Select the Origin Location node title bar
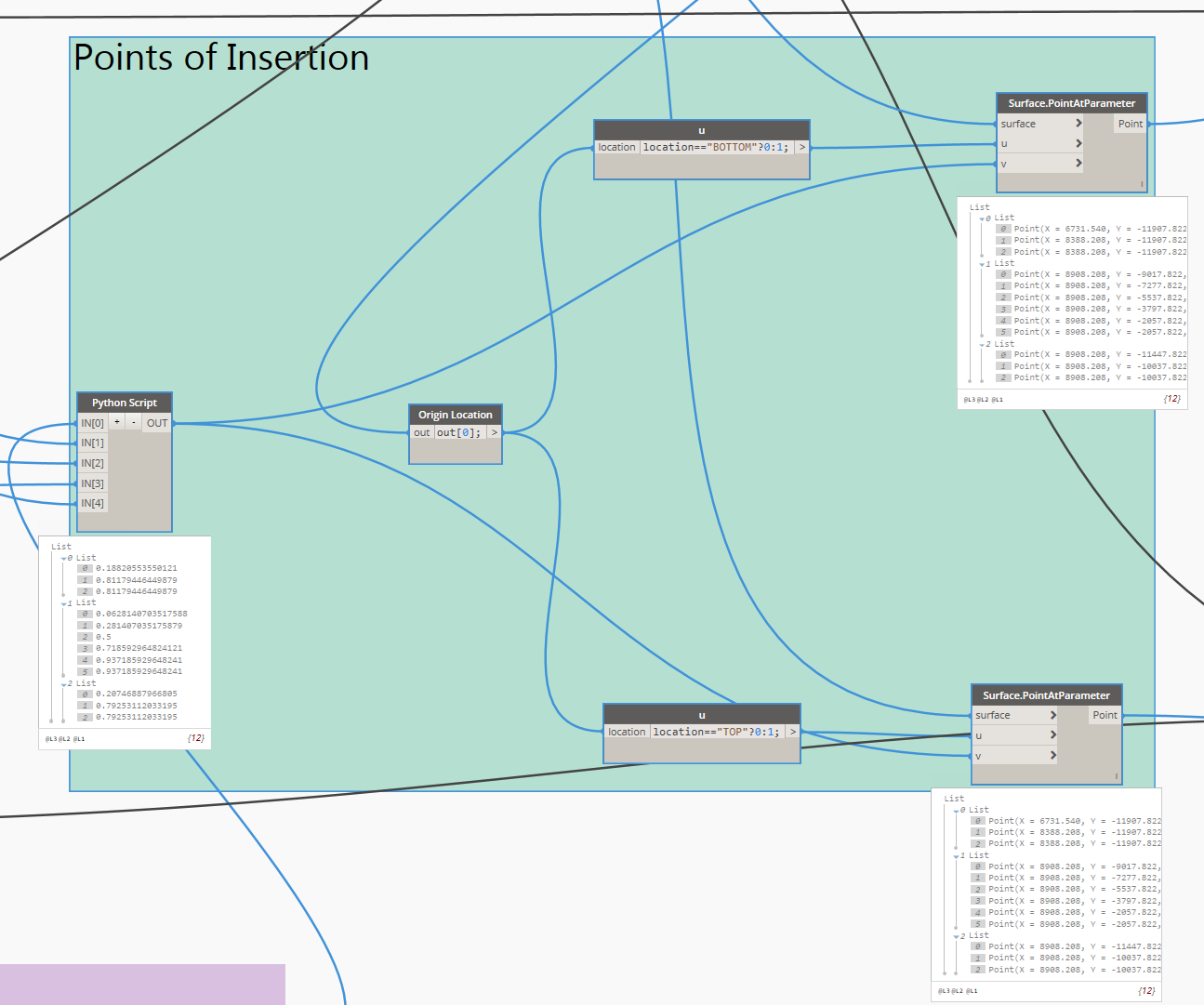Screen dimensions: 1204x1005 tap(456, 415)
